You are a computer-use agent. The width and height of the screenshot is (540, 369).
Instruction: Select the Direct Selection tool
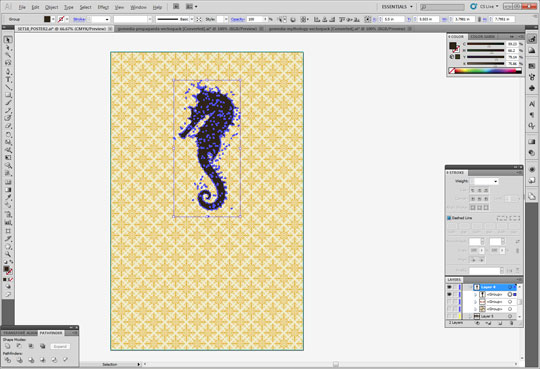[8, 48]
